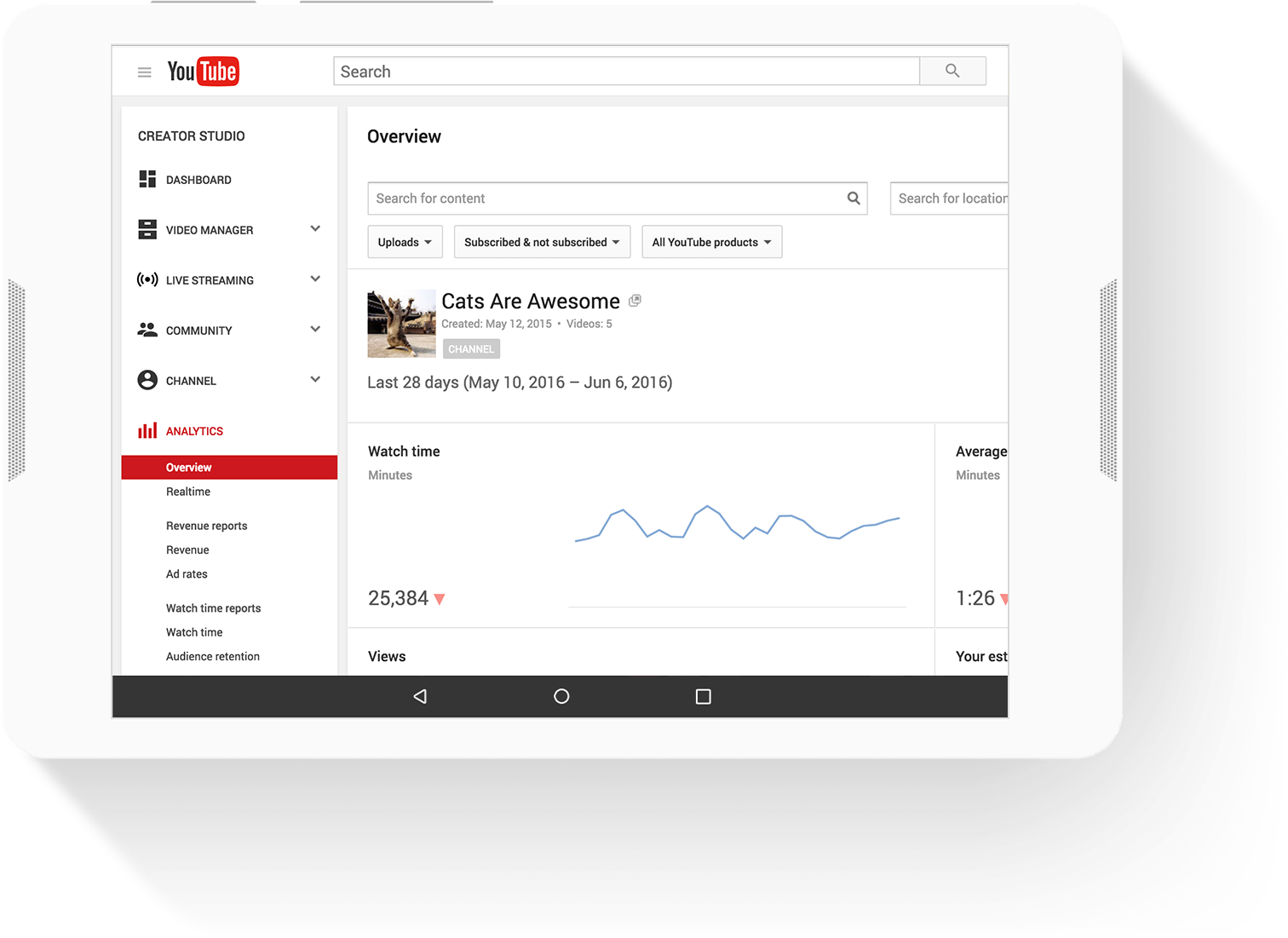The width and height of the screenshot is (1288, 938).
Task: Open the Audience retention report
Action: pyautogui.click(x=213, y=656)
